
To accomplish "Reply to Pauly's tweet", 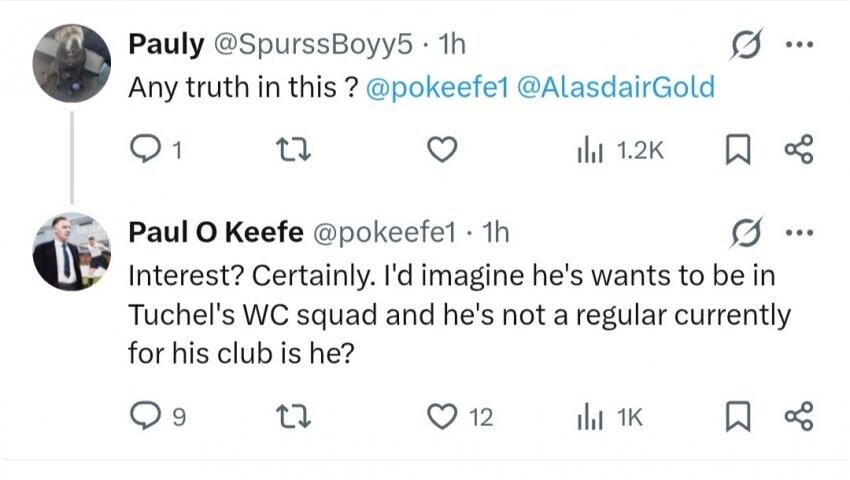I will 146,150.
